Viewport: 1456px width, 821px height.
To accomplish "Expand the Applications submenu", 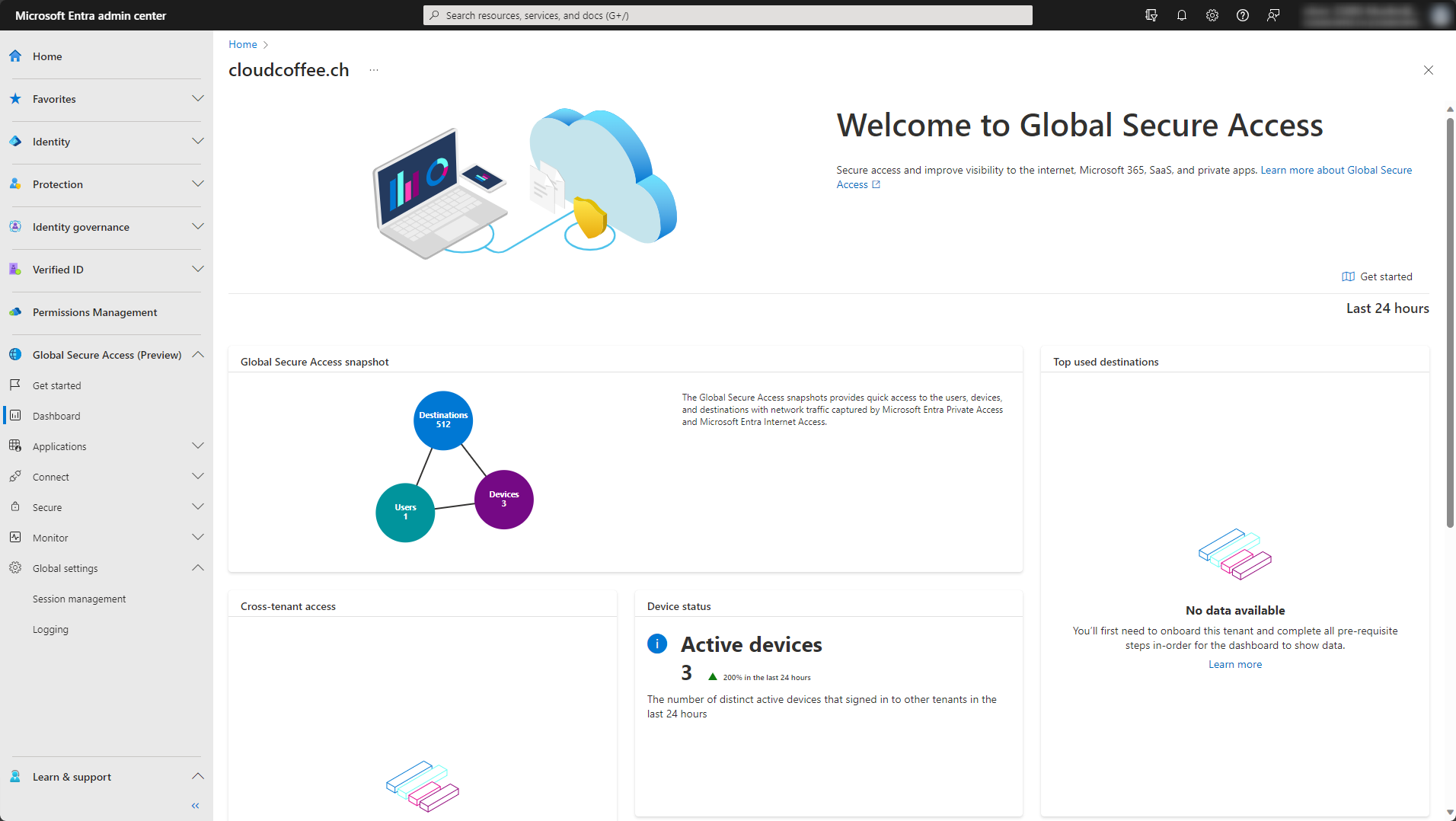I will coord(197,446).
